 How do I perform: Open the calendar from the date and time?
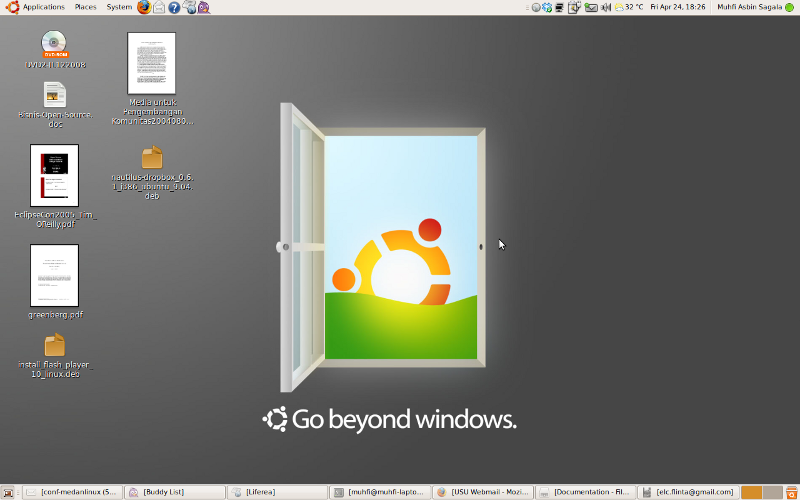point(678,7)
